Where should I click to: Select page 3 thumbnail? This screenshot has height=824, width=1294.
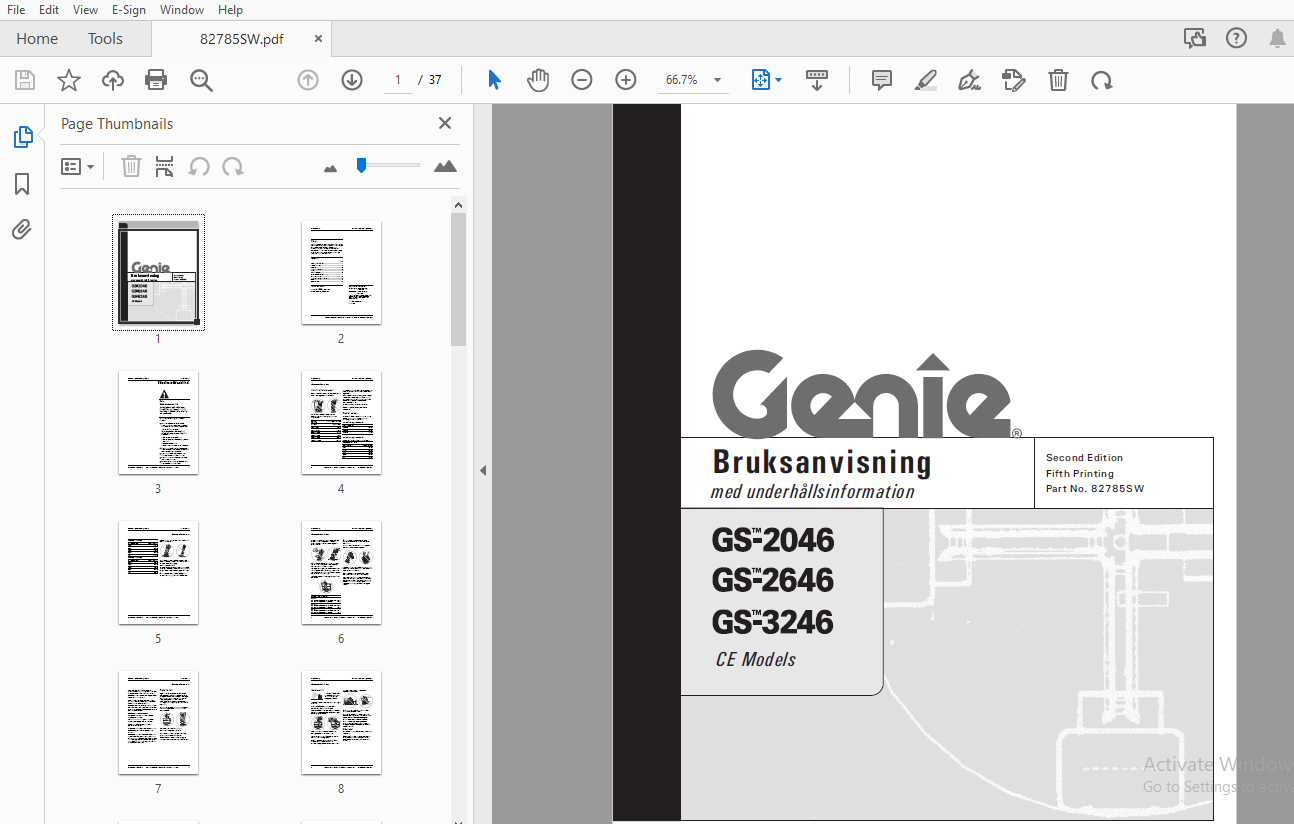coord(158,423)
